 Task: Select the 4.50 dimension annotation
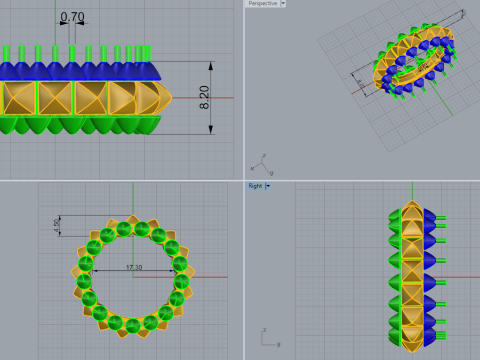pyautogui.click(x=57, y=226)
